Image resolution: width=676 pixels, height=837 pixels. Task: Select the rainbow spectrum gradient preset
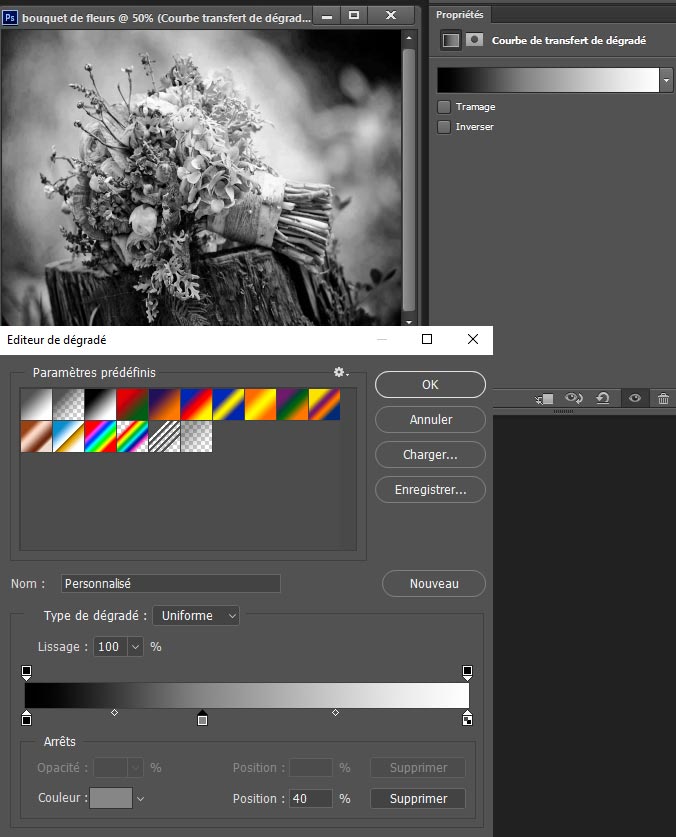[x=101, y=435]
